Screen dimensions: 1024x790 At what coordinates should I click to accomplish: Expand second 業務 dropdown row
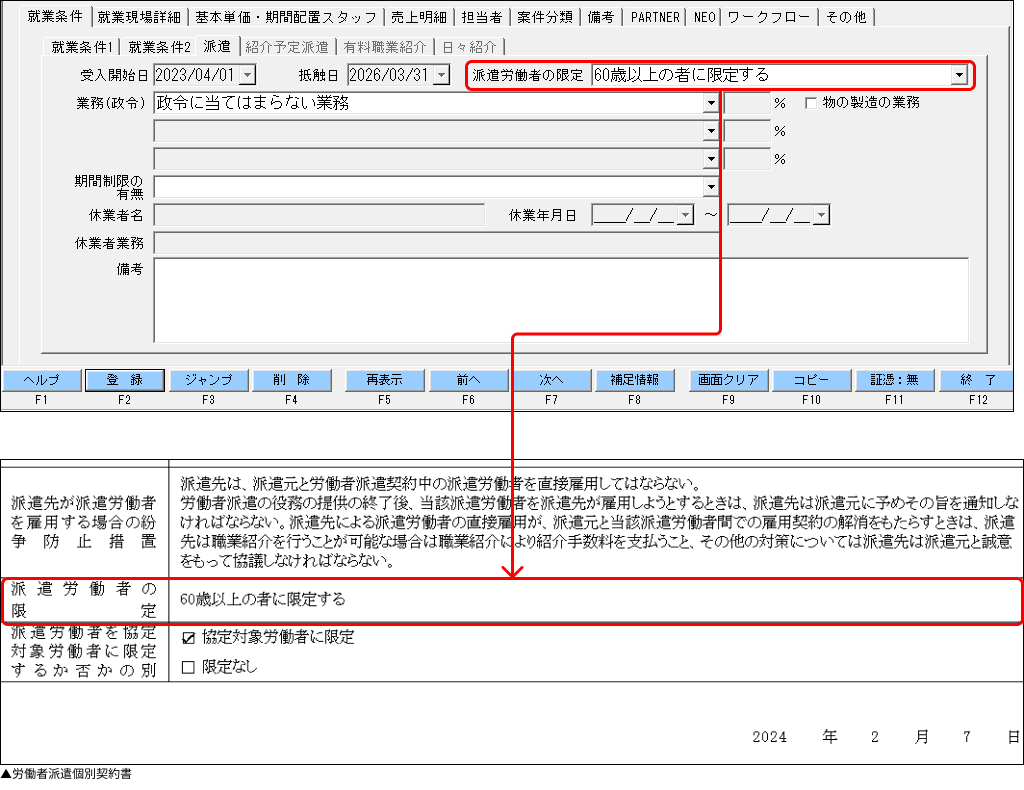(x=711, y=131)
